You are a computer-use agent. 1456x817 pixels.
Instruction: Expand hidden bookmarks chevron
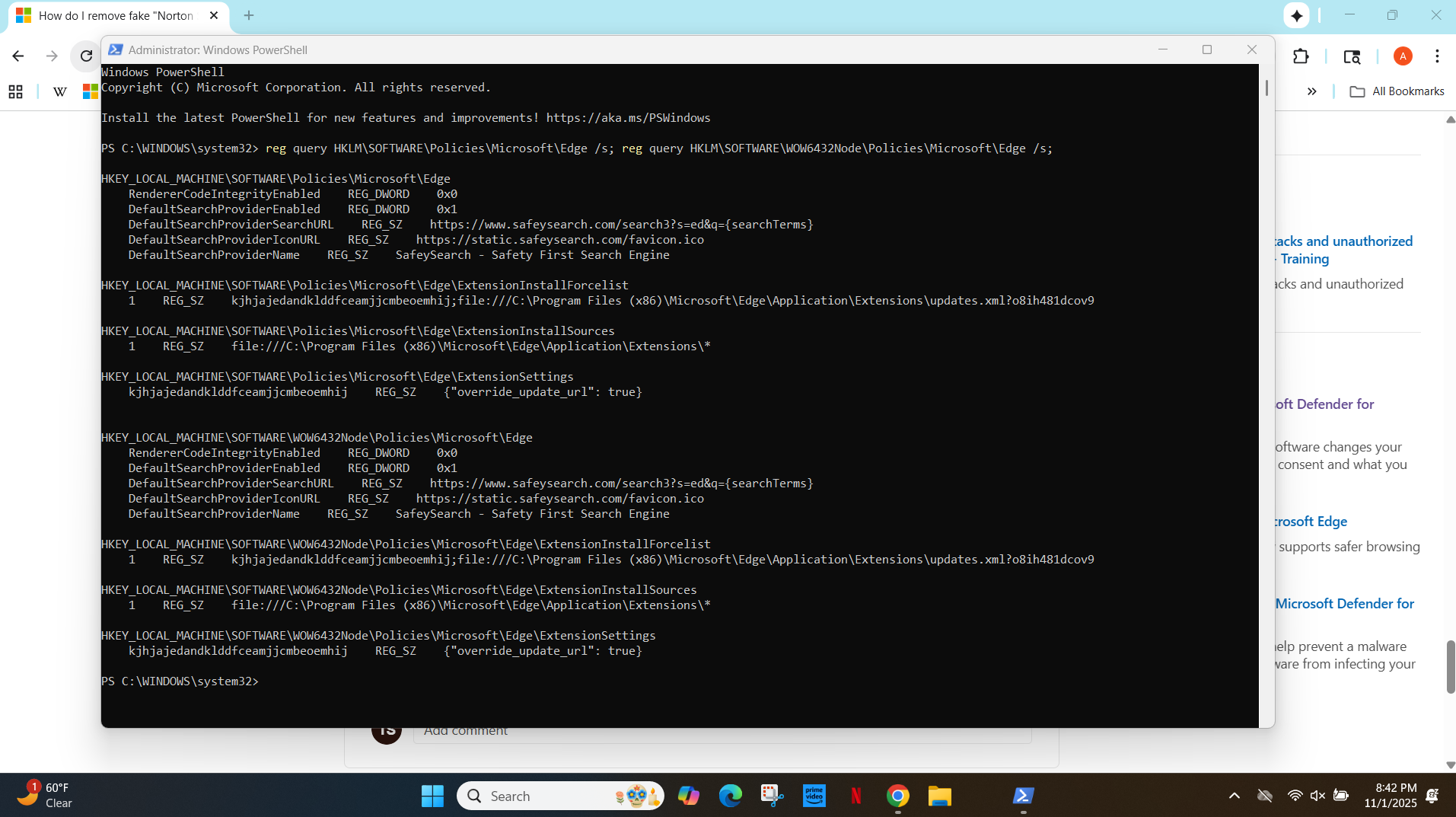1311,91
